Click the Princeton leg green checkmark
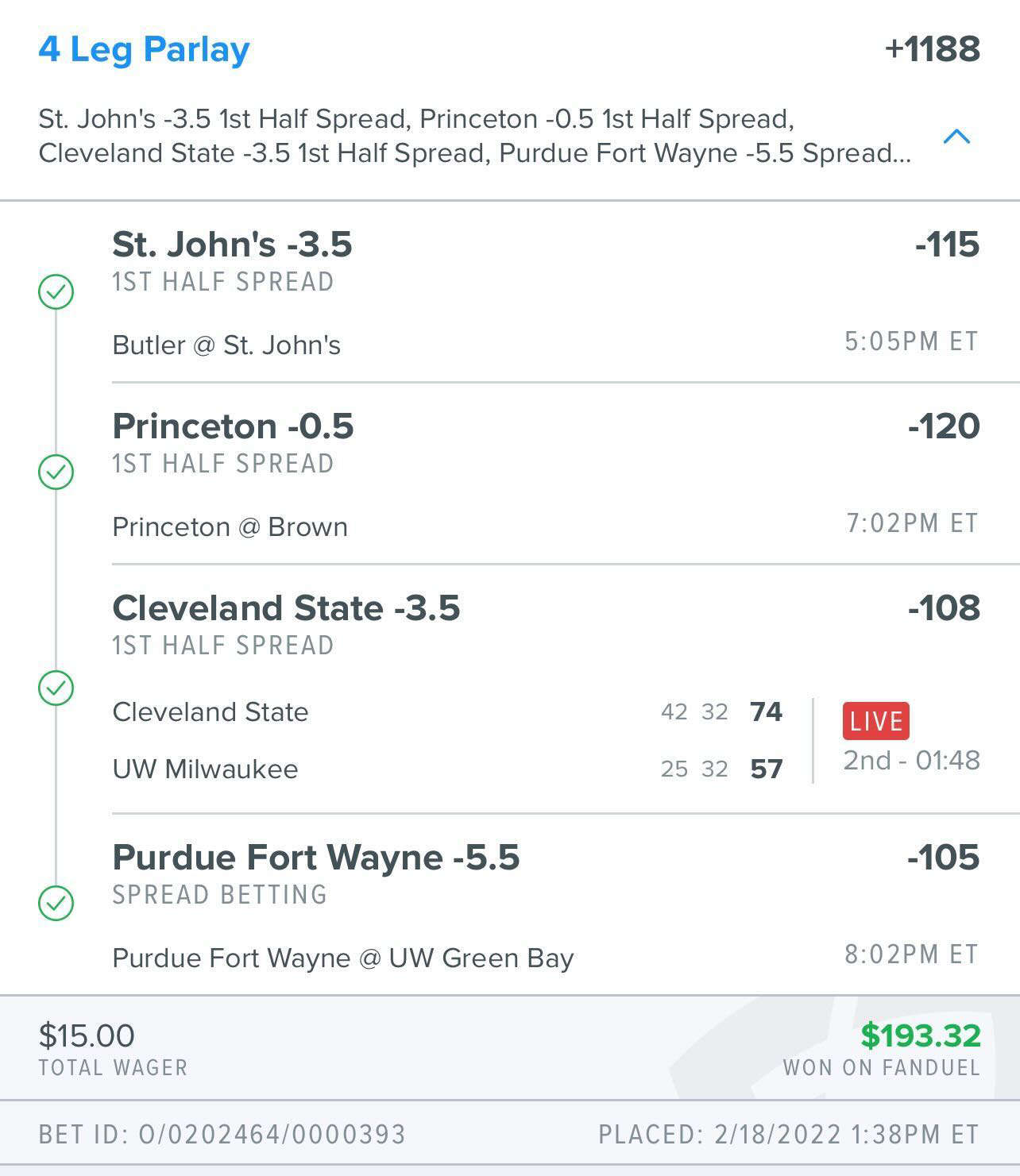This screenshot has height=1176, width=1020. tap(56, 472)
